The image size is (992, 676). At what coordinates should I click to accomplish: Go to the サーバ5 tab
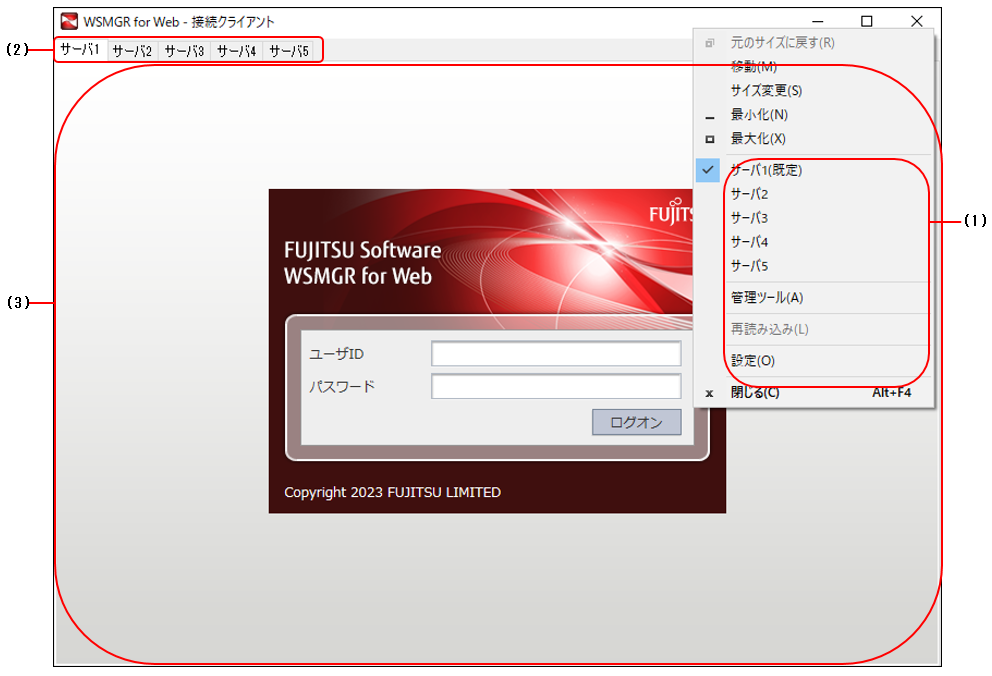tap(289, 51)
